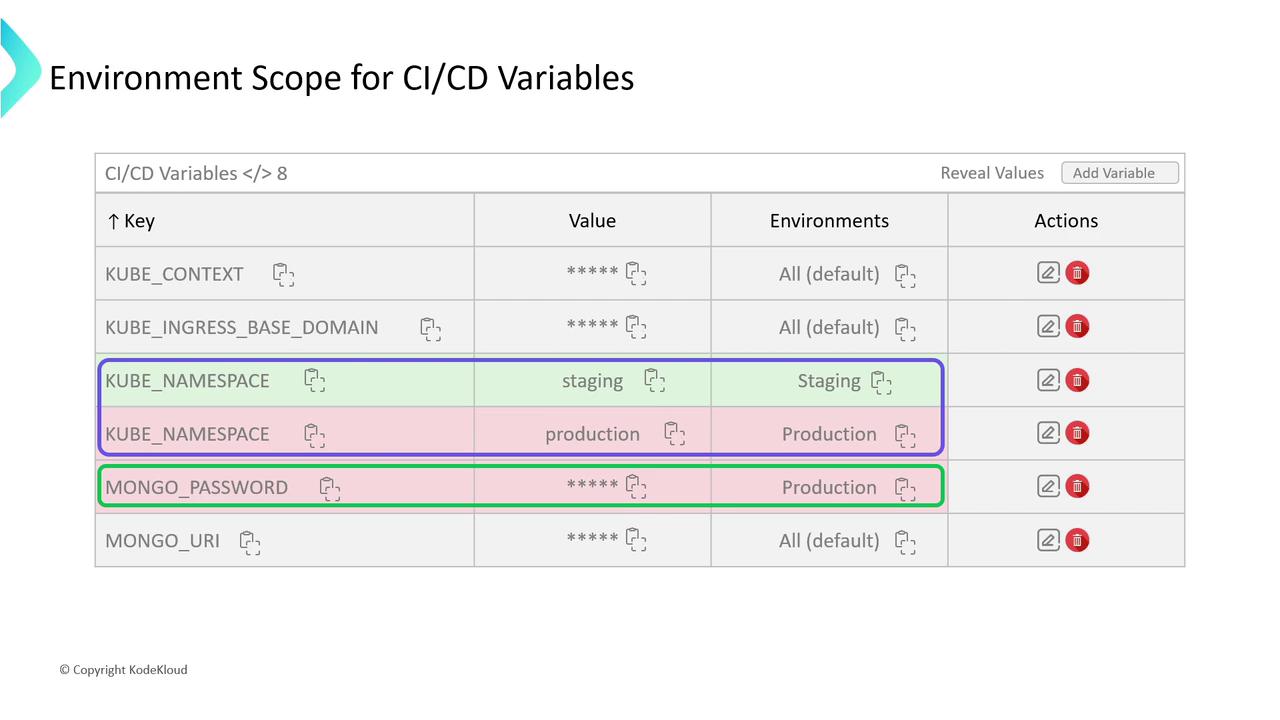Click the Value column header
Image resolution: width=1280 pixels, height=720 pixels.
click(x=592, y=221)
